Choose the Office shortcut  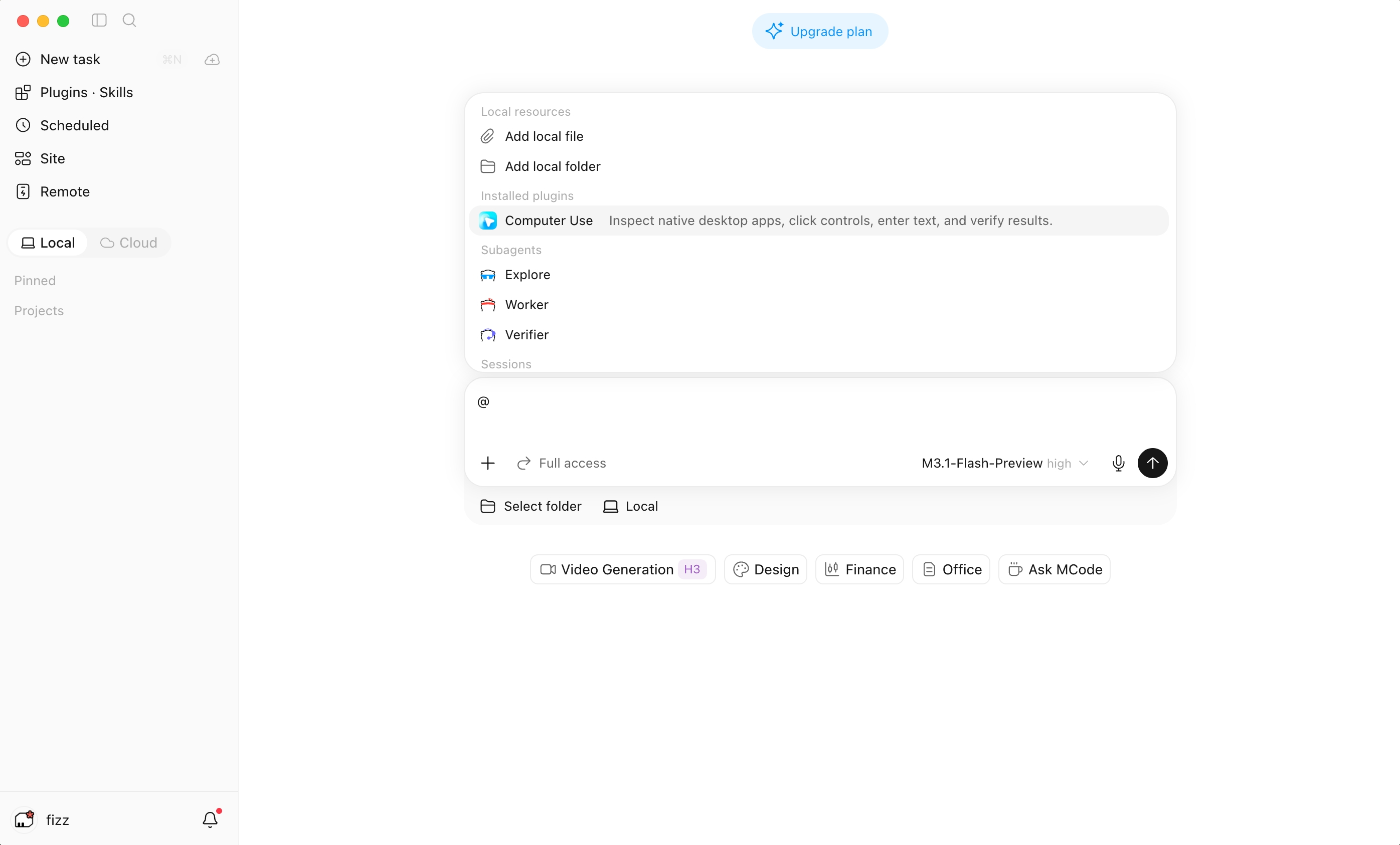951,569
